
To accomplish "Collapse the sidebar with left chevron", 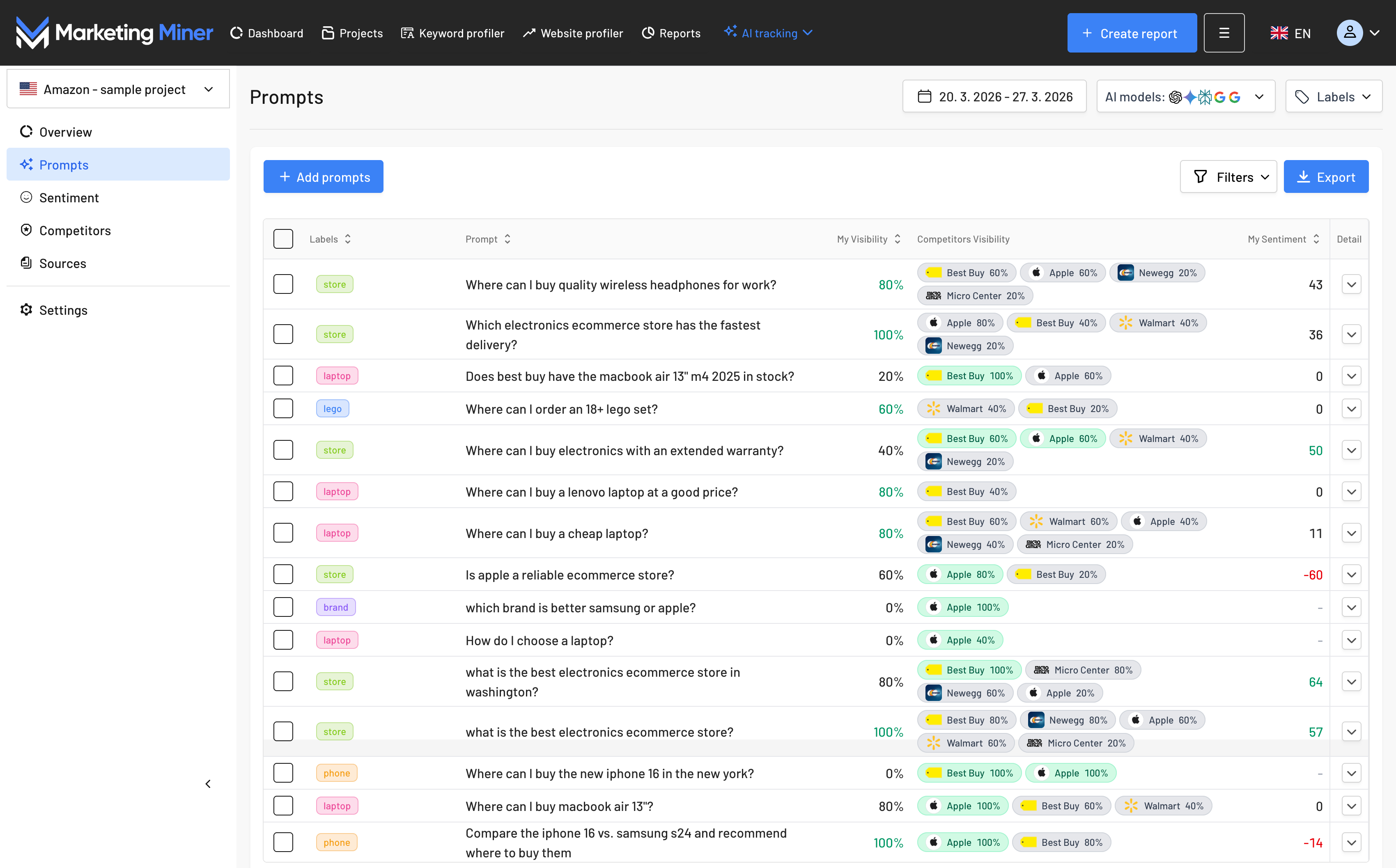I will click(208, 783).
